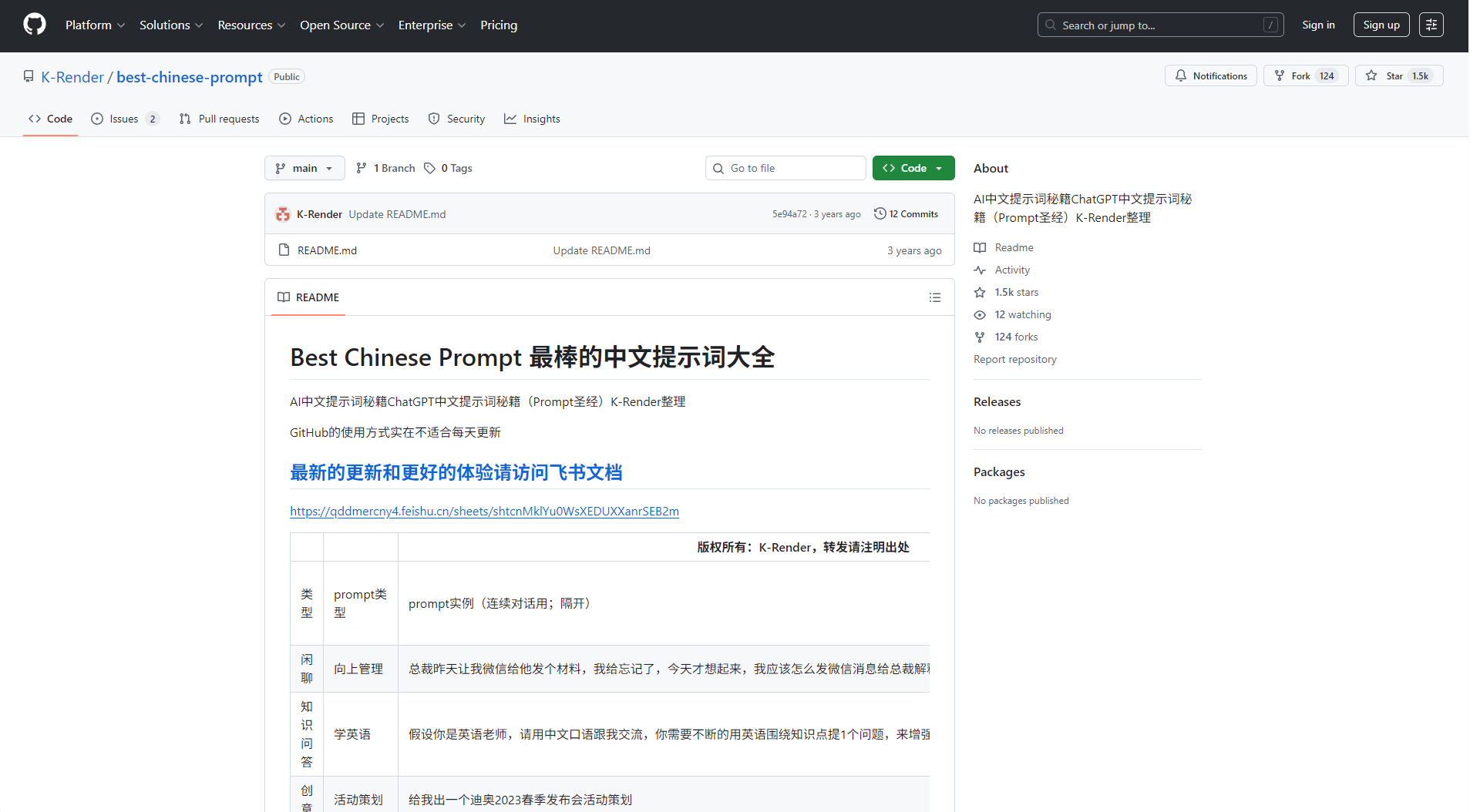Click the fork icon next to 124 forks
This screenshot has width=1470, height=812.
coord(979,337)
